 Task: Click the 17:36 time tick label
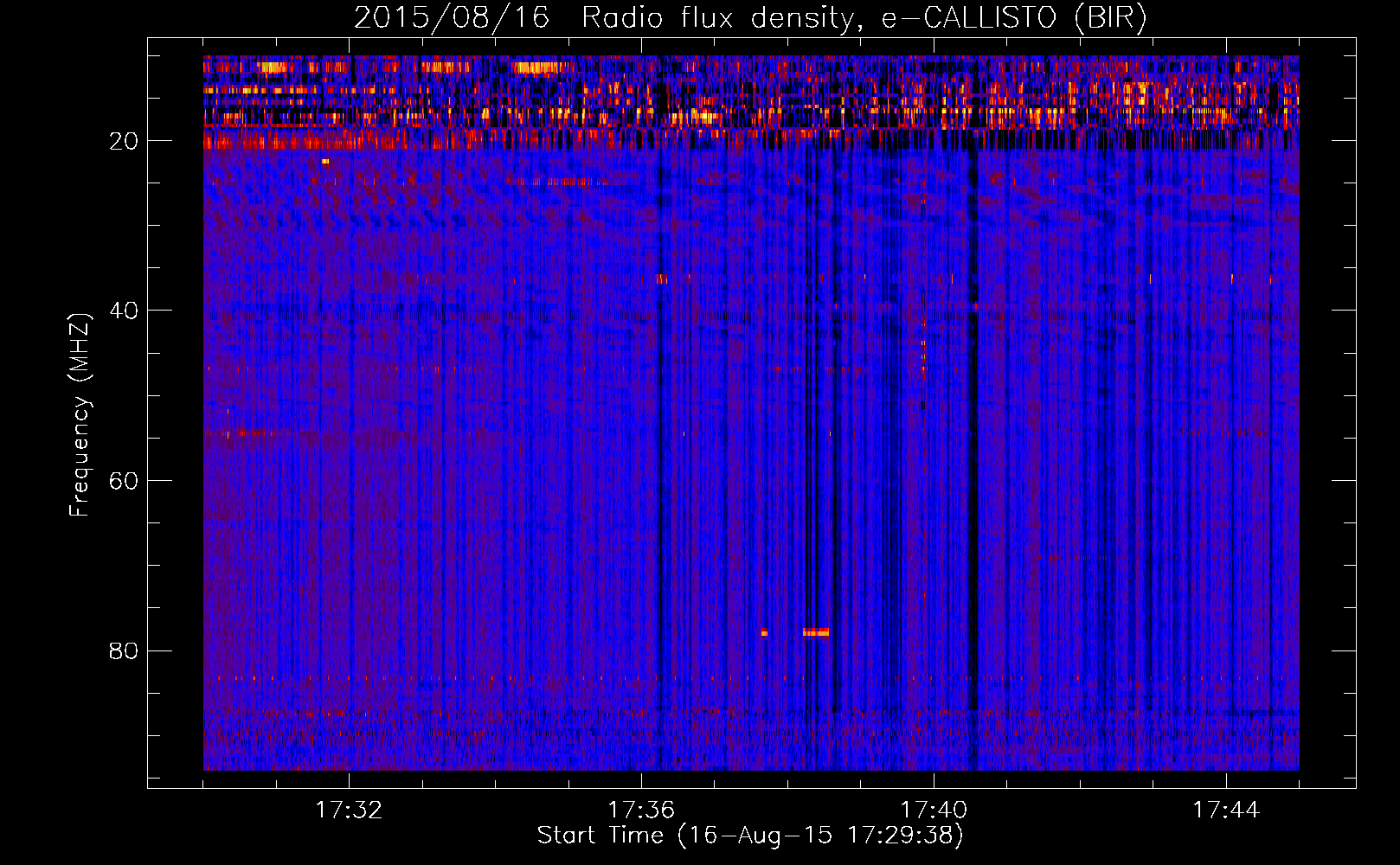point(641,810)
